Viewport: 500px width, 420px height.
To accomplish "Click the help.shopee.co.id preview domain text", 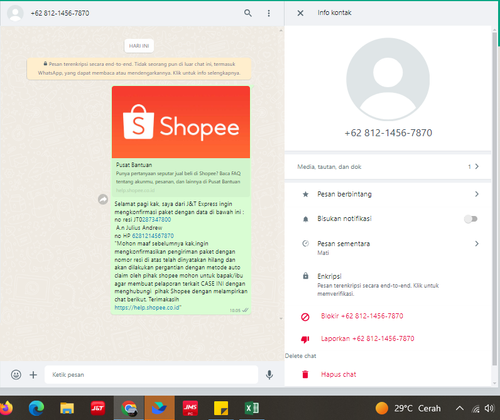I will tap(135, 190).
